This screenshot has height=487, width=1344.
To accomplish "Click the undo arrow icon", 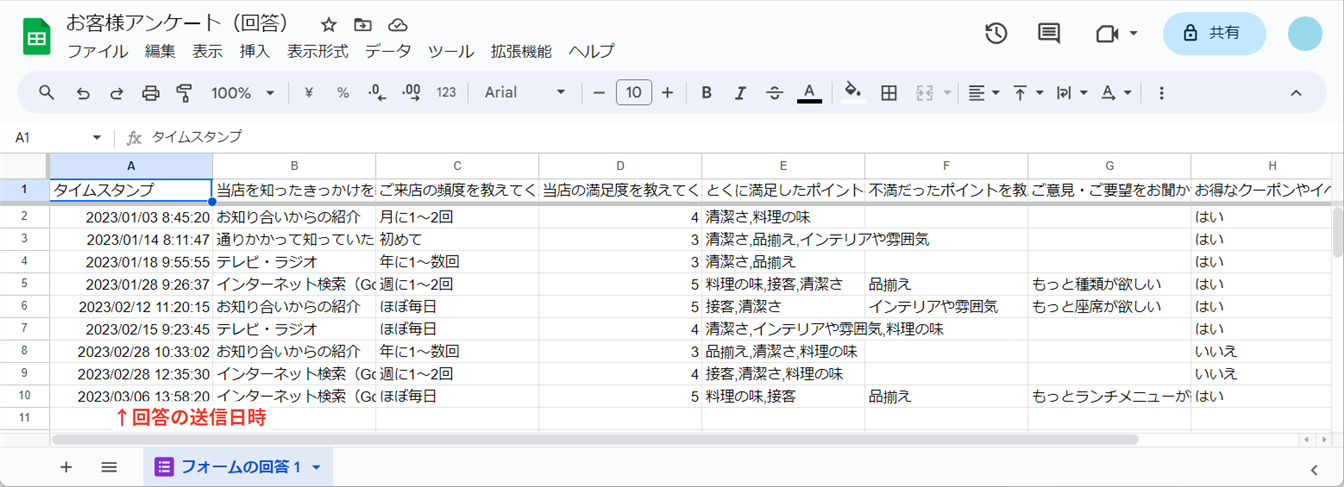I will 83,93.
